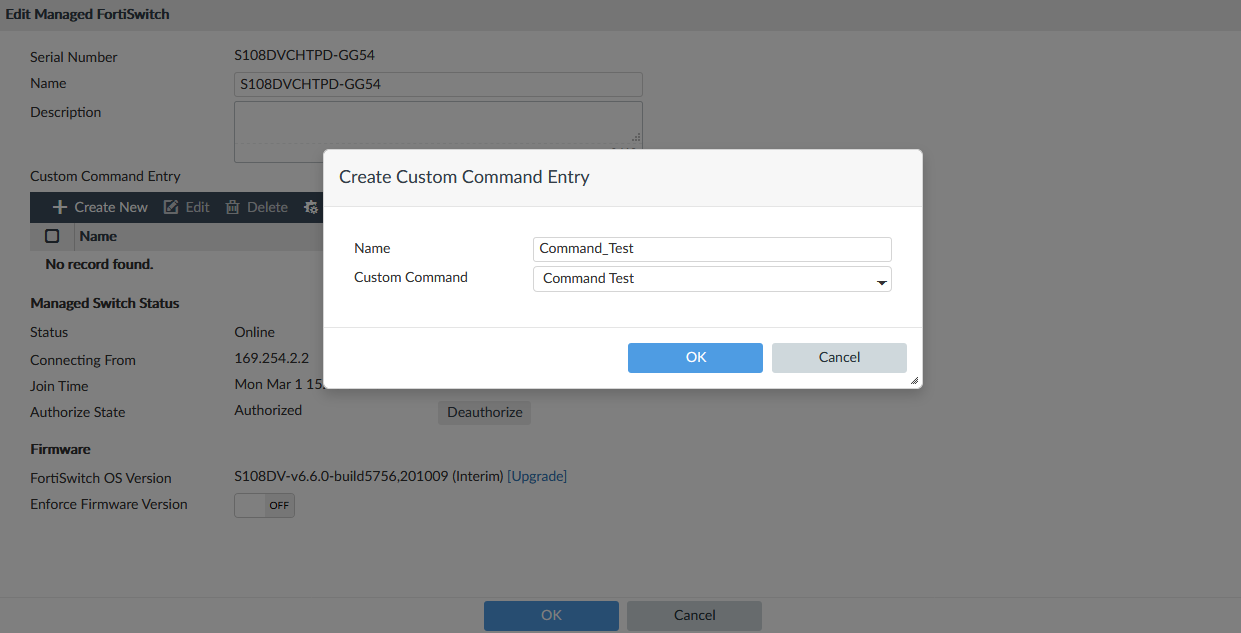Open the Custom Command dropdown

coord(881,279)
